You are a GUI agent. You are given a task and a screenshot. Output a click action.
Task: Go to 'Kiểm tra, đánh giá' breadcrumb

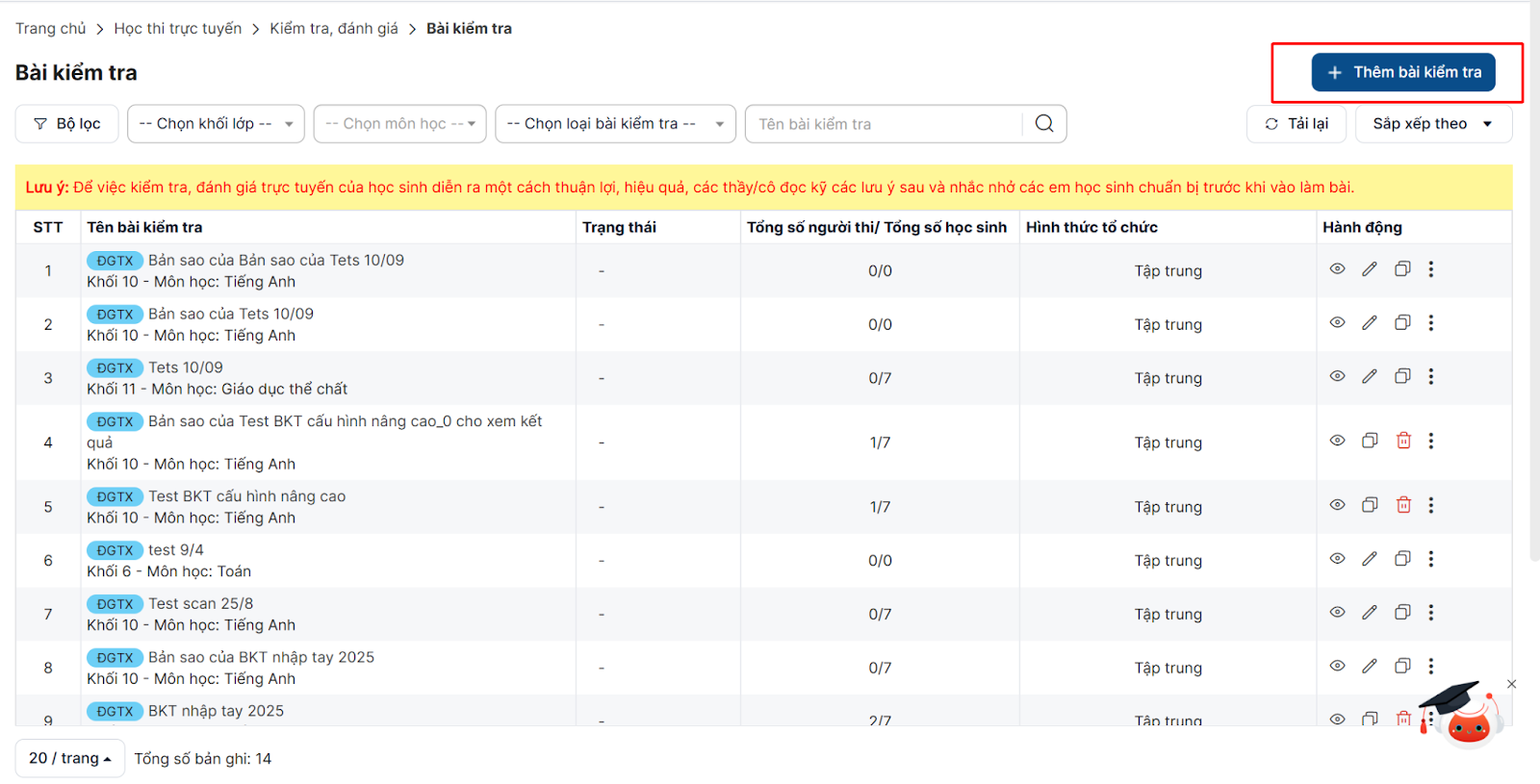coord(334,29)
